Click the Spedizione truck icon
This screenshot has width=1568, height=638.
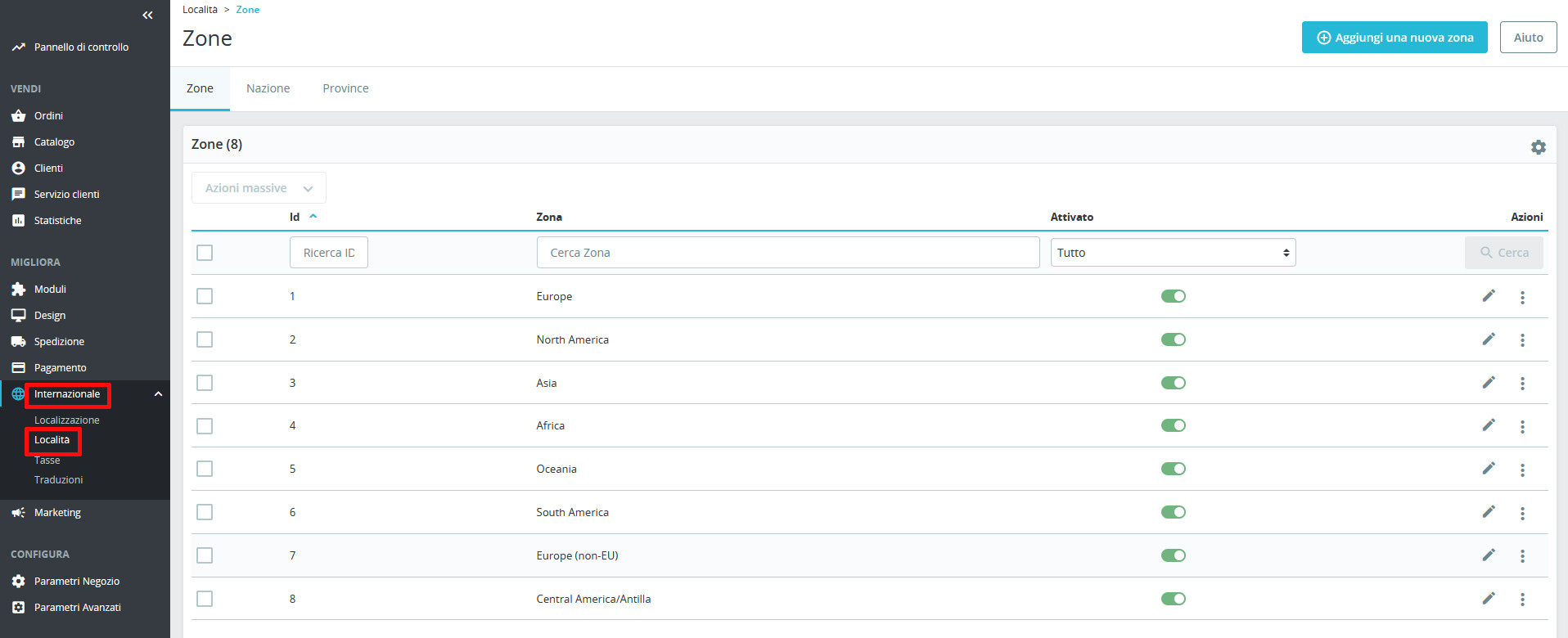(x=18, y=342)
